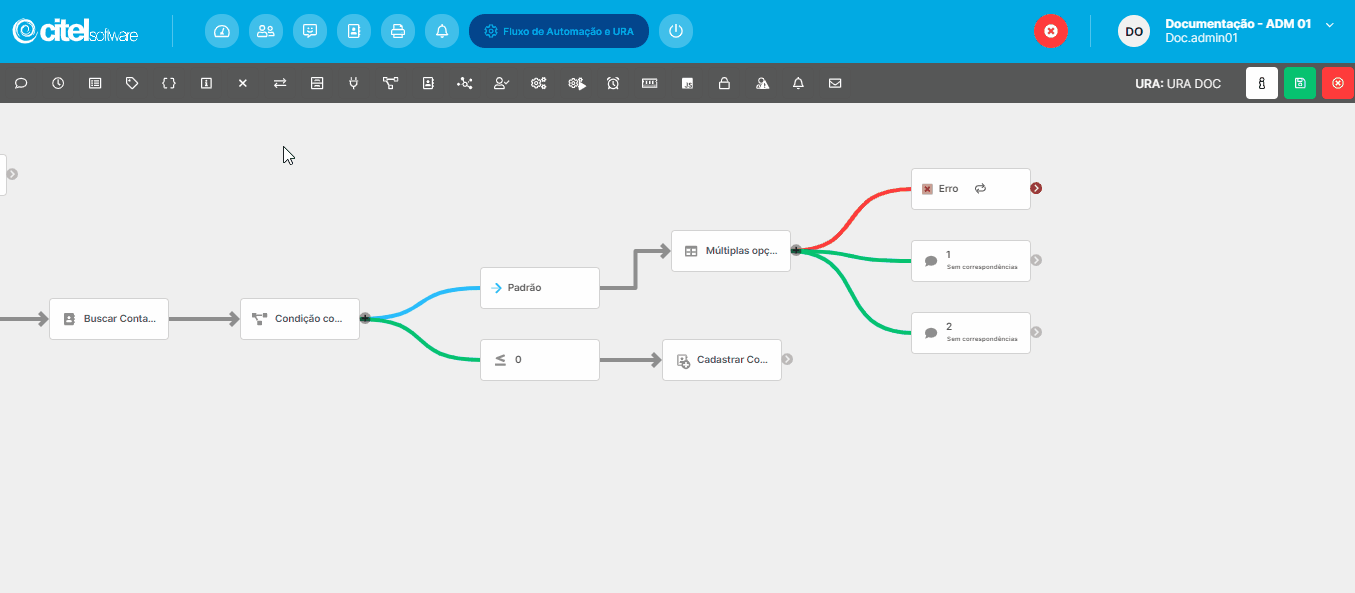This screenshot has height=593, width=1355.
Task: Select the condition branch tool in the toolbar
Action: (391, 84)
